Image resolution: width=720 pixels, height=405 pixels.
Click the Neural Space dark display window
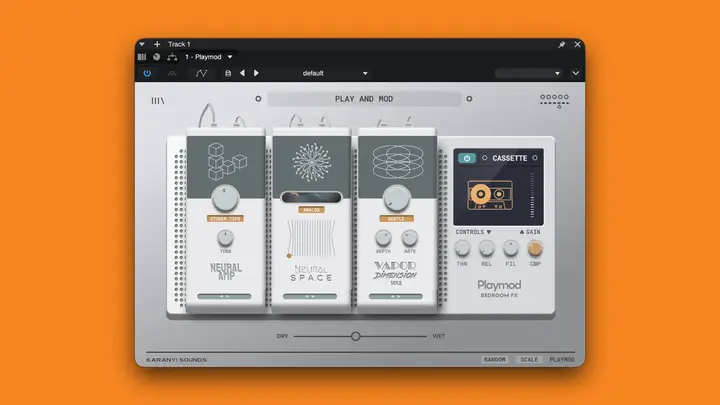coord(311,197)
